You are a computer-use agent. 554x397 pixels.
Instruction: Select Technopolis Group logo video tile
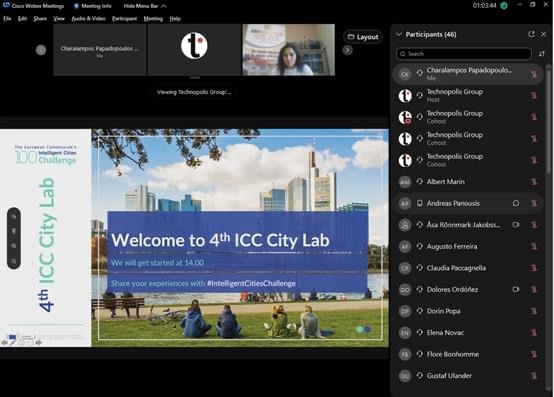click(x=194, y=50)
